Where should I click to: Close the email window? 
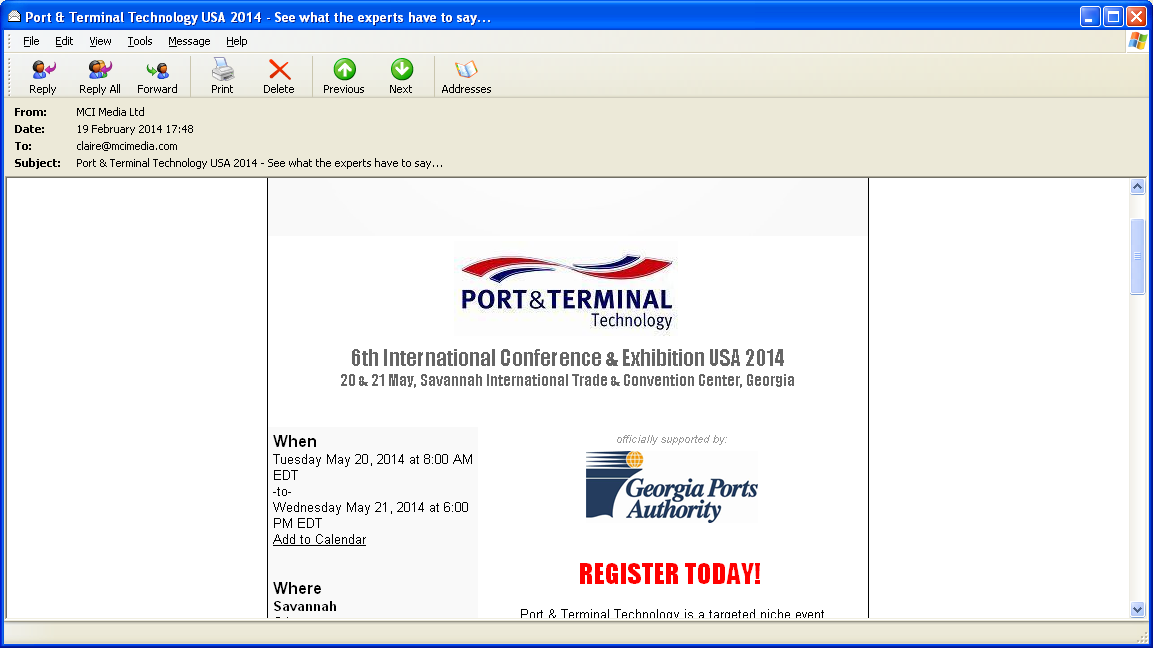[1136, 17]
